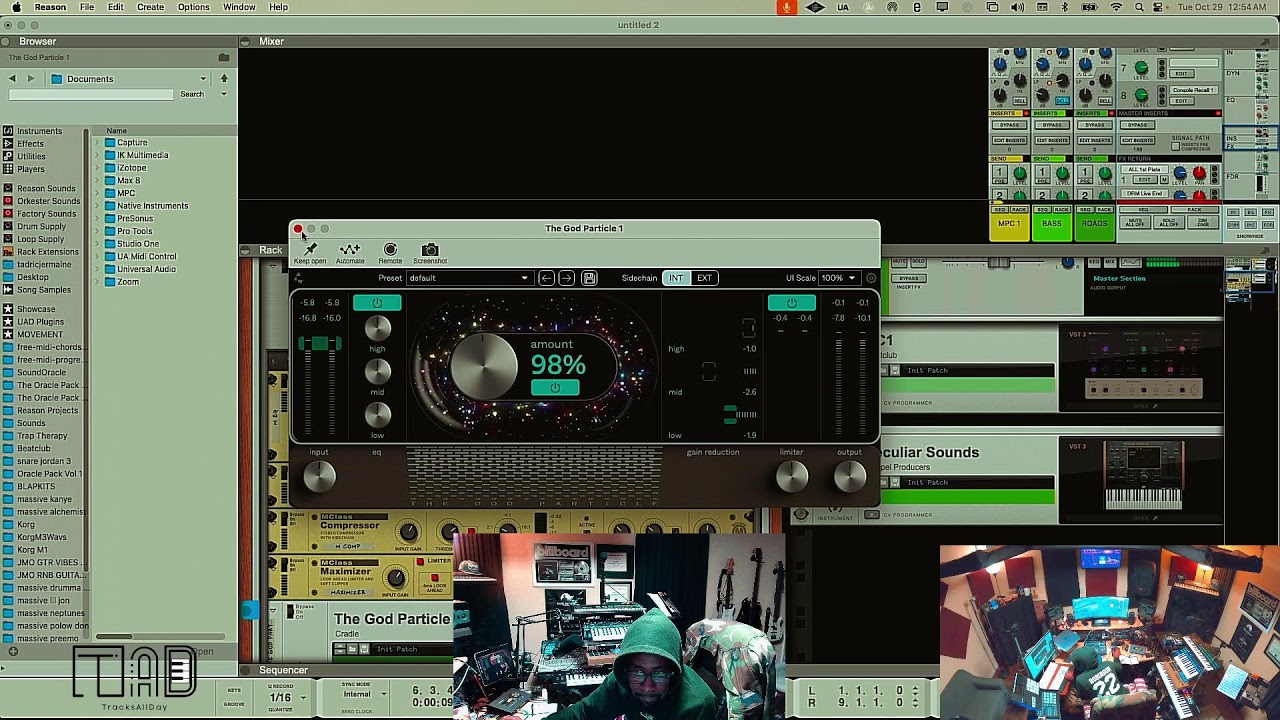
Task: Open the Help menu
Action: (x=278, y=8)
